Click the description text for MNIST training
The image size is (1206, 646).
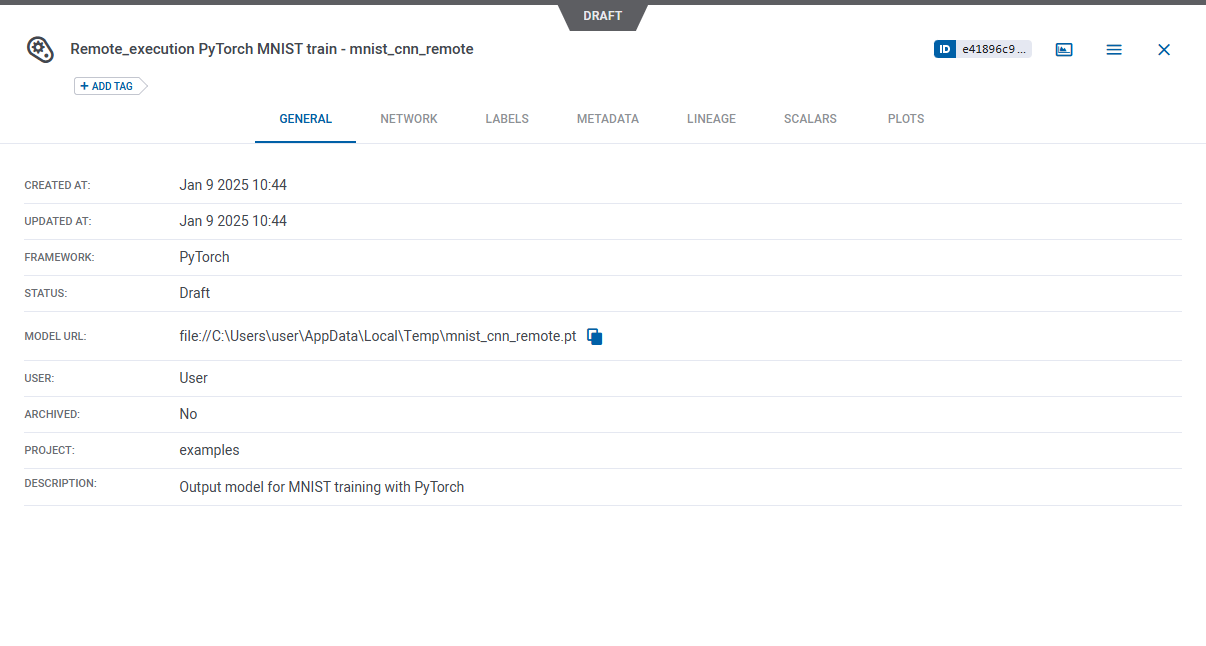click(x=321, y=487)
